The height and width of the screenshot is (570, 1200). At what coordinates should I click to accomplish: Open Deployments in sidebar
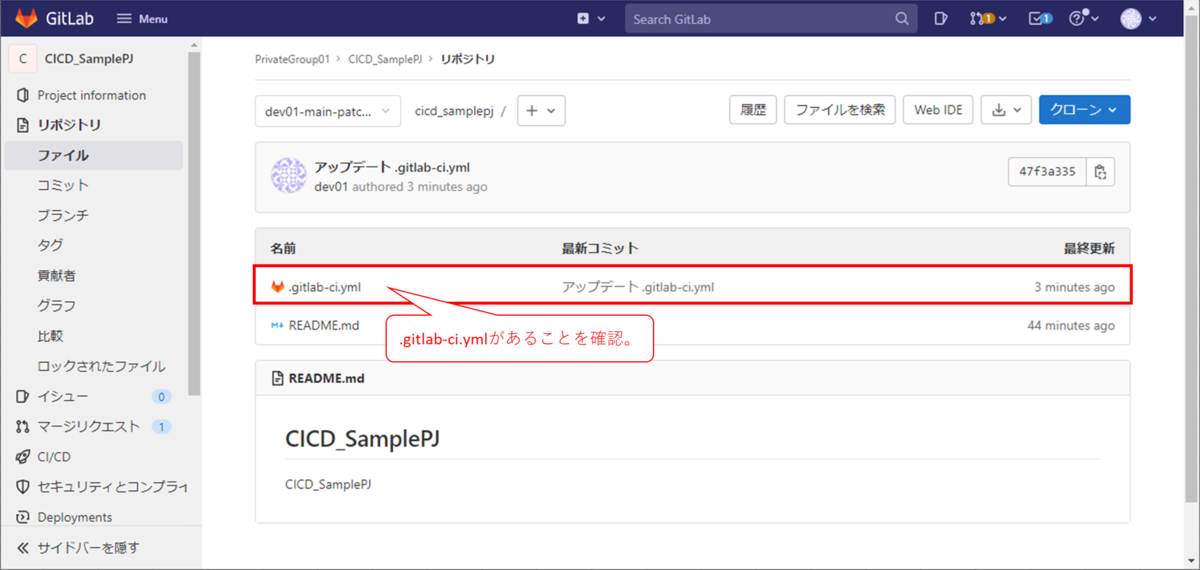[x=74, y=517]
